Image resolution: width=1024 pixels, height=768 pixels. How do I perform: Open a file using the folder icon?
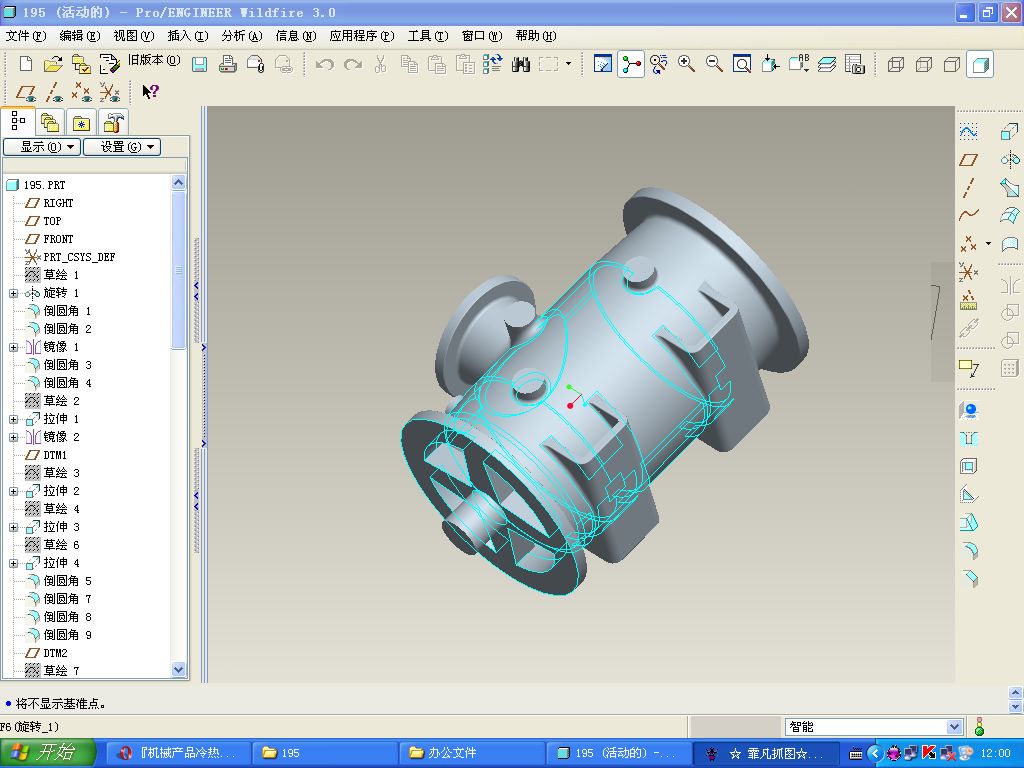53,64
